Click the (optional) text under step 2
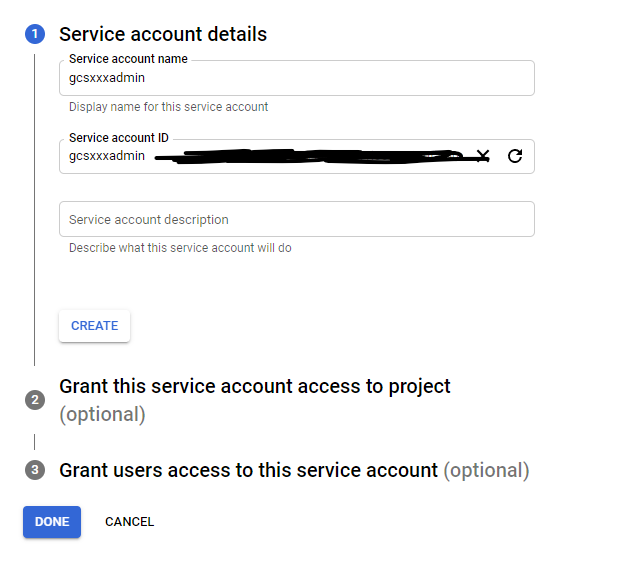This screenshot has width=625, height=570. pos(102,414)
